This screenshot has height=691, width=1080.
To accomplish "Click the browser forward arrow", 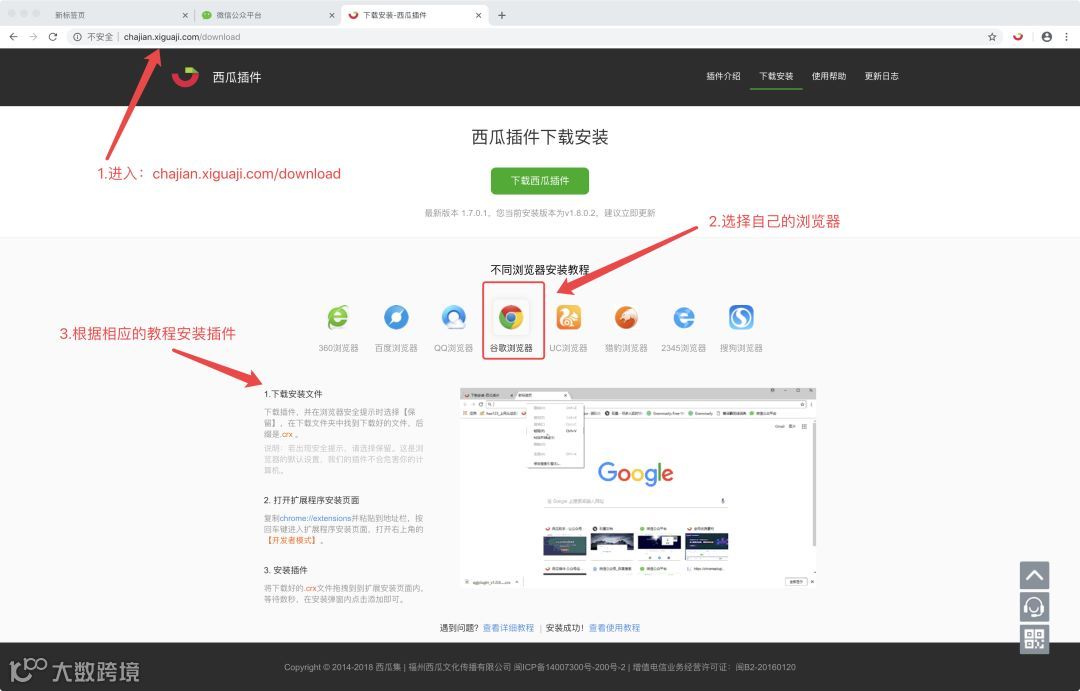I will [33, 37].
